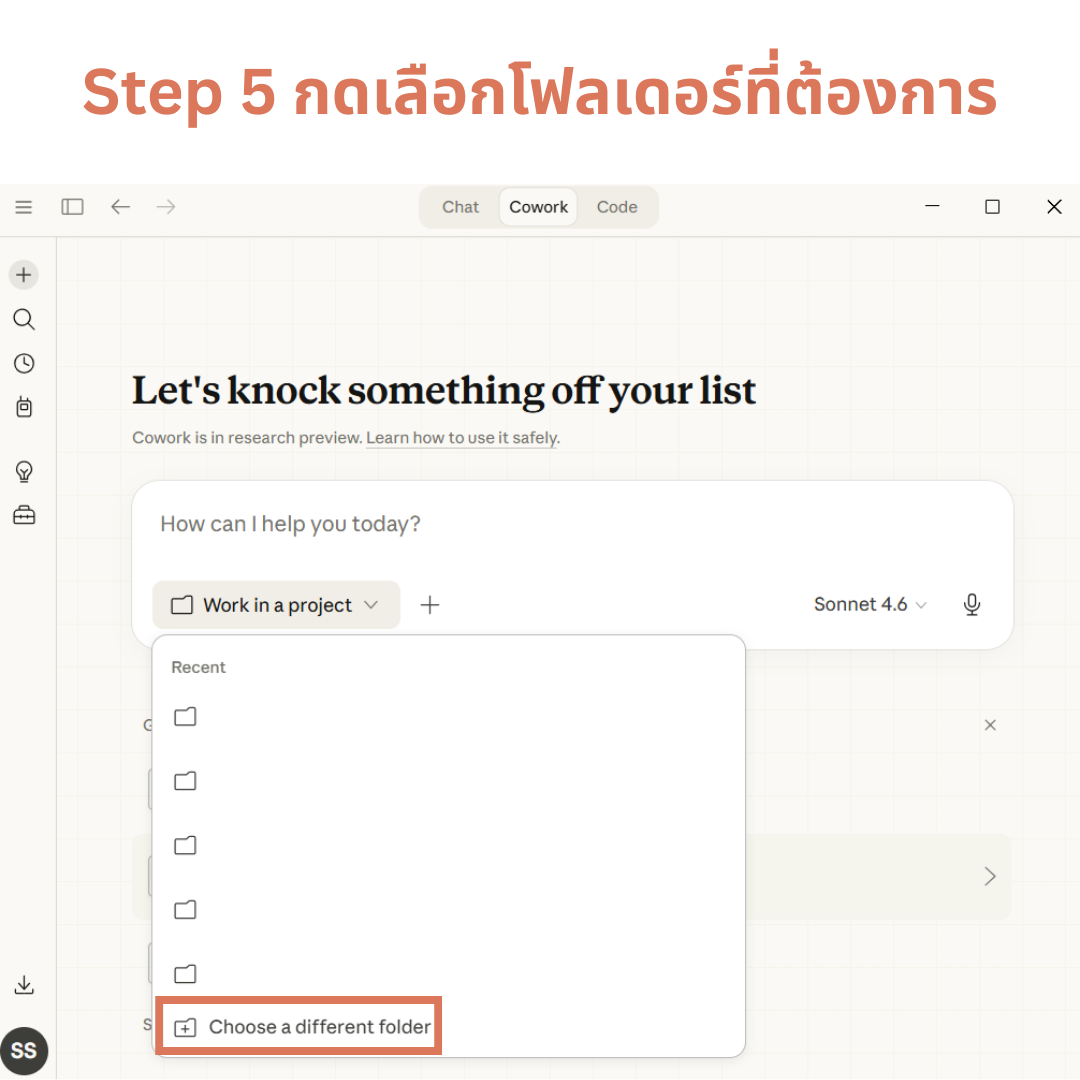
Task: Toggle the sidebar panel icon
Action: [72, 207]
